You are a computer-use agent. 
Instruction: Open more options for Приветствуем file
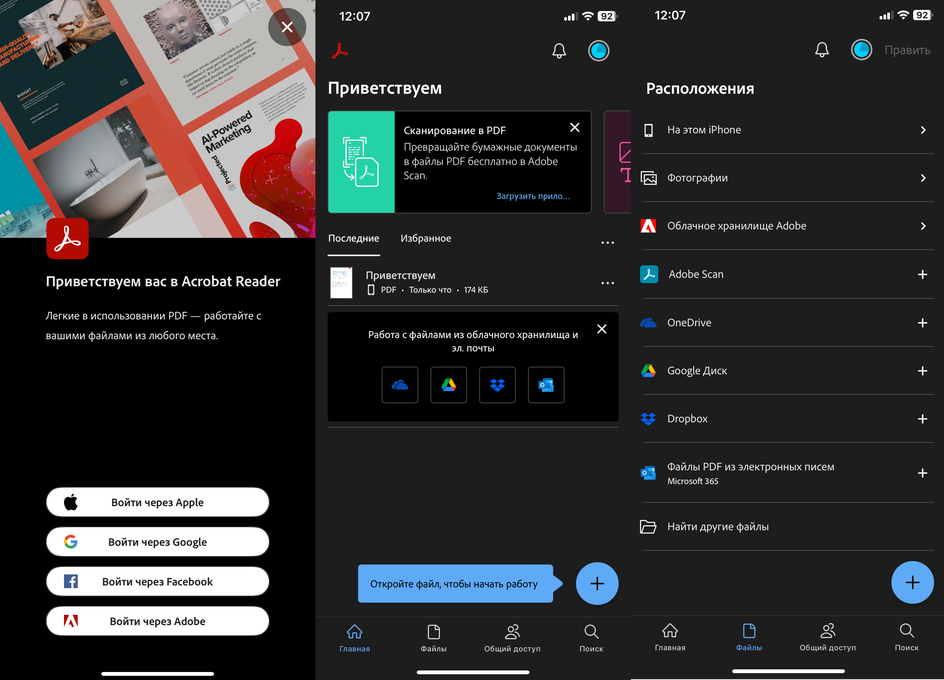coord(607,283)
